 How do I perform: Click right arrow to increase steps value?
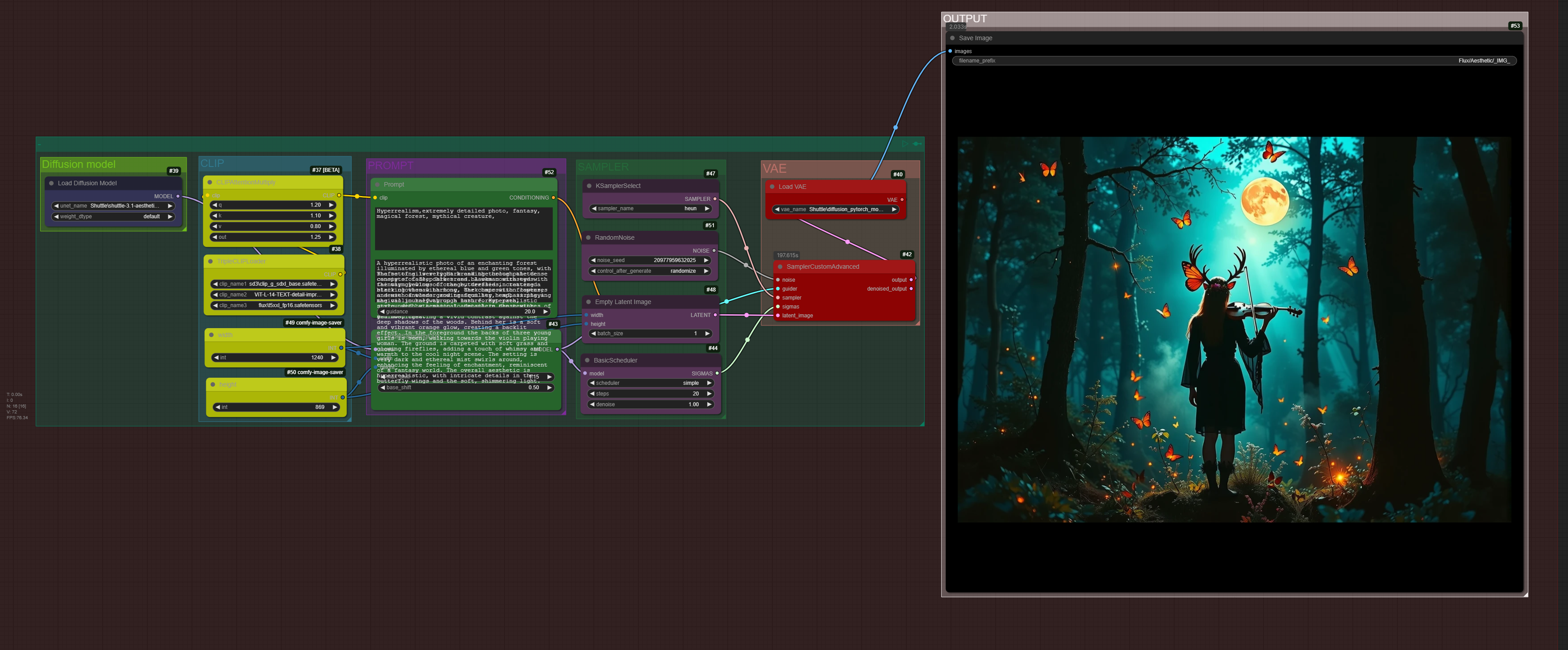[x=709, y=394]
